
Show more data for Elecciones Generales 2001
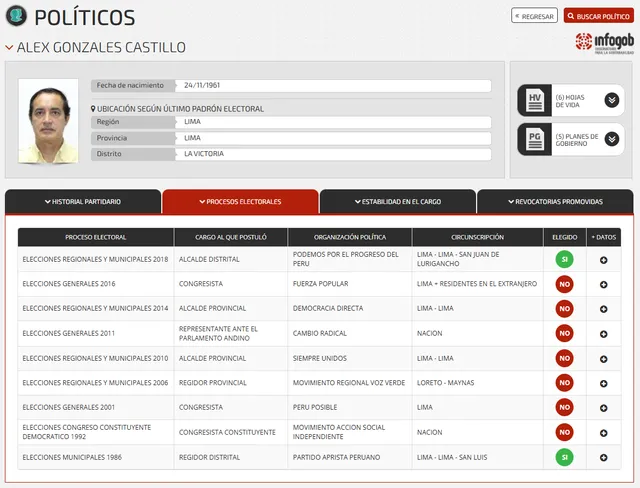point(603,408)
